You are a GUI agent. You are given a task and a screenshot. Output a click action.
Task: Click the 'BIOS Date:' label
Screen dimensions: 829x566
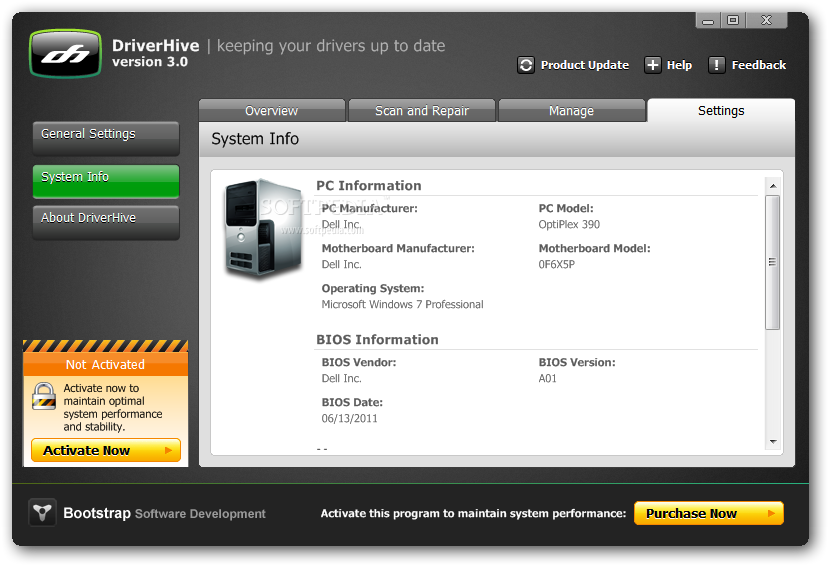(x=352, y=402)
